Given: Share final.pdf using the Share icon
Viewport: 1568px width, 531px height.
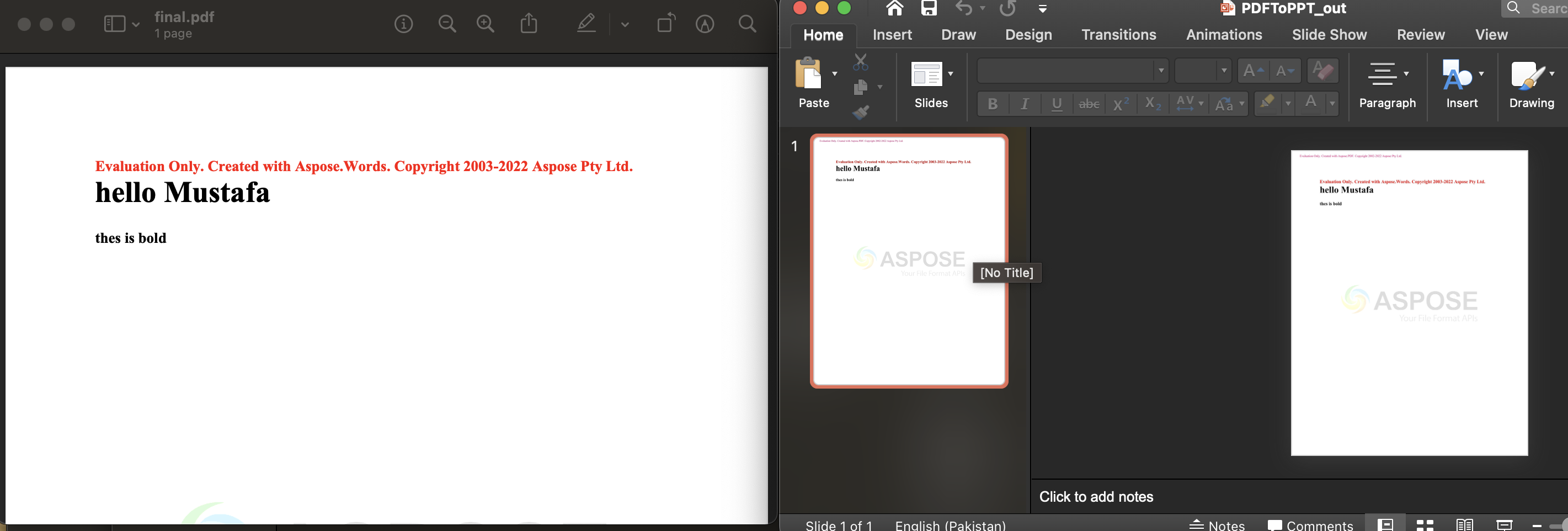Looking at the screenshot, I should coord(529,23).
